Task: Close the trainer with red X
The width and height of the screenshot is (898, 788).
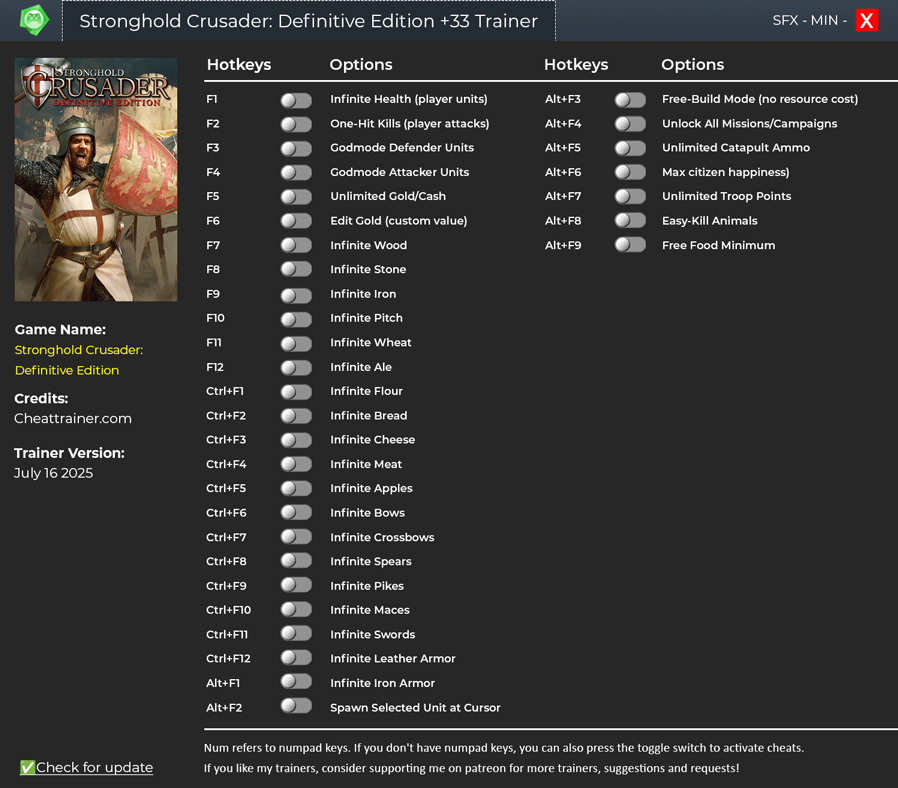Action: click(x=867, y=21)
